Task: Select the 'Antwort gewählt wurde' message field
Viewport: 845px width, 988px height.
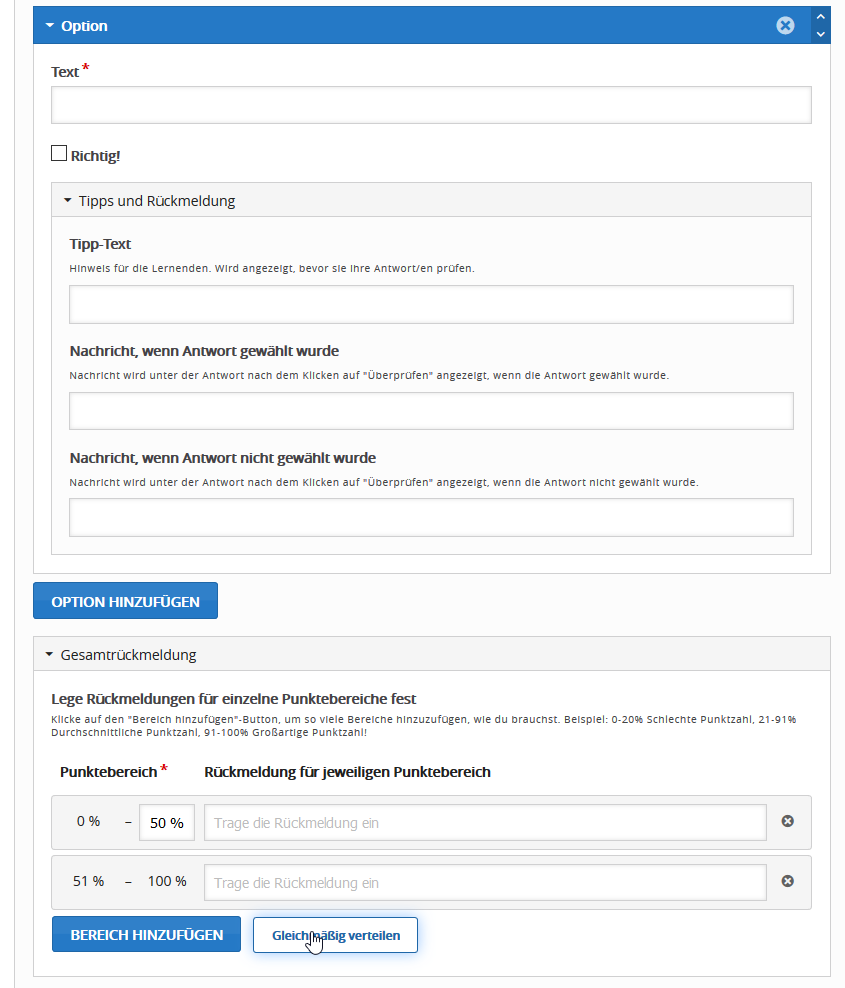Action: [x=430, y=411]
